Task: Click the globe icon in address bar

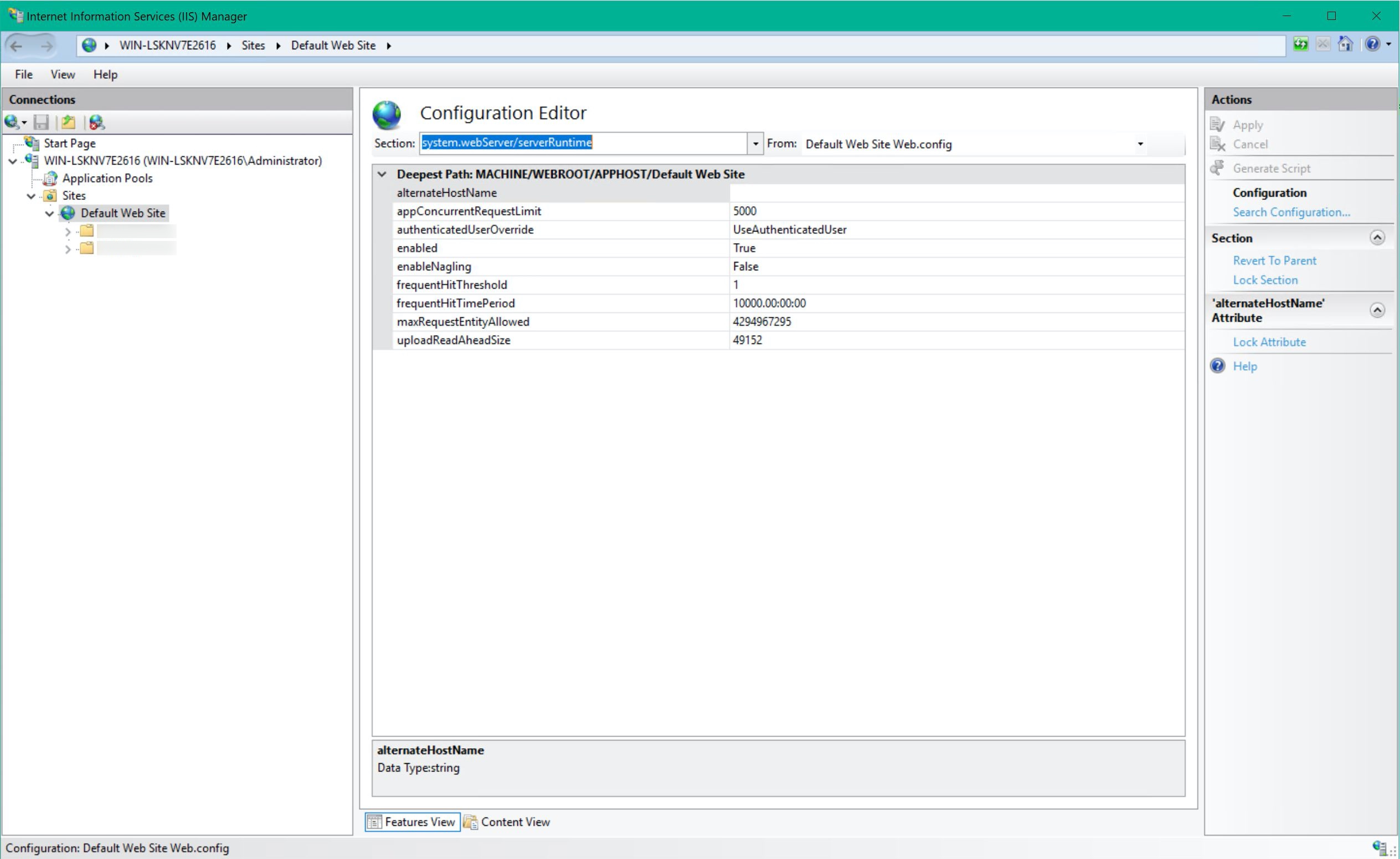Action: [x=89, y=45]
